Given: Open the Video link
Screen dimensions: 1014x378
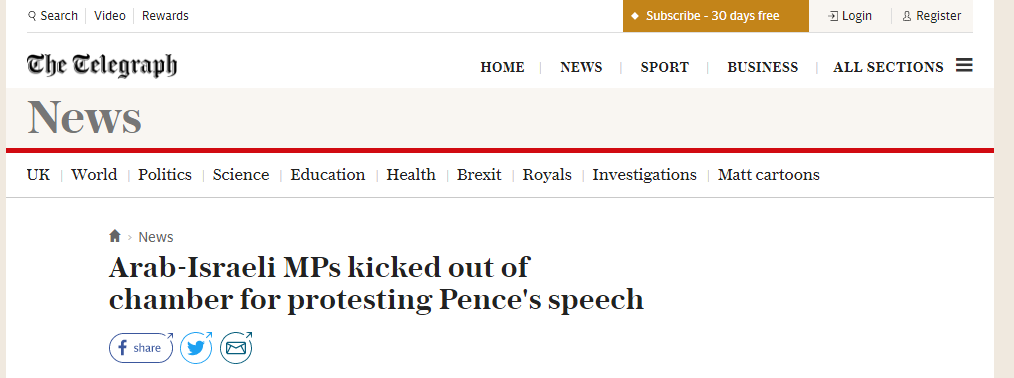Looking at the screenshot, I should coord(110,16).
